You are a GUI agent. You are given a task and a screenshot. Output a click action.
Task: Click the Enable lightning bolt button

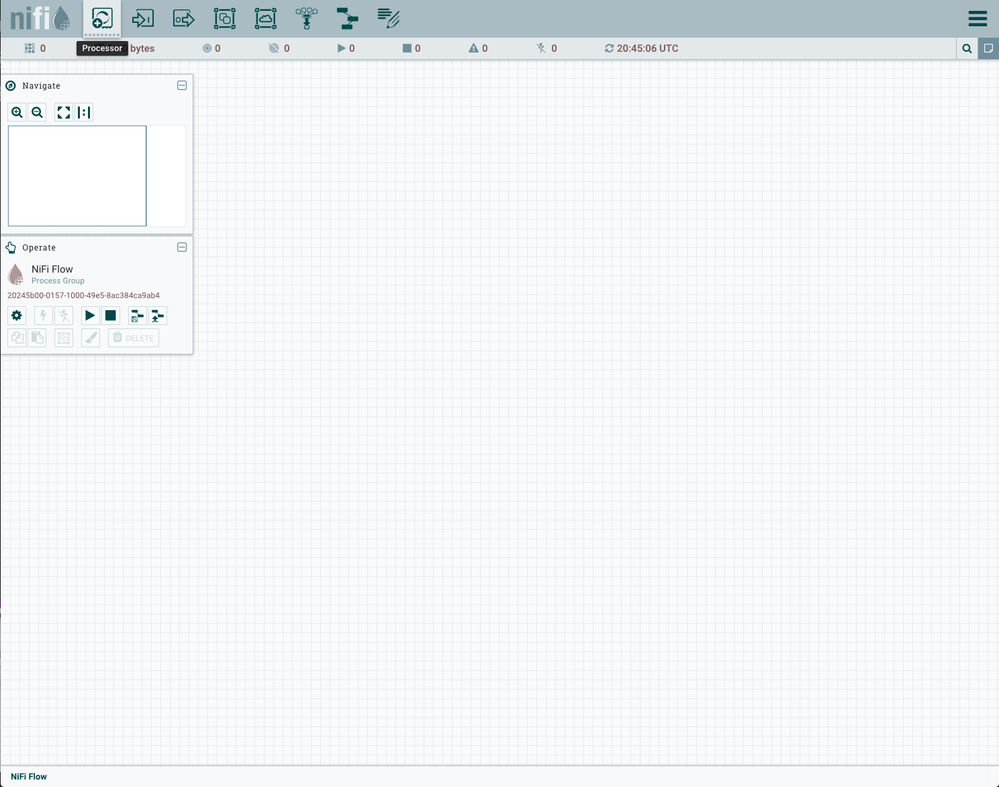[x=43, y=315]
